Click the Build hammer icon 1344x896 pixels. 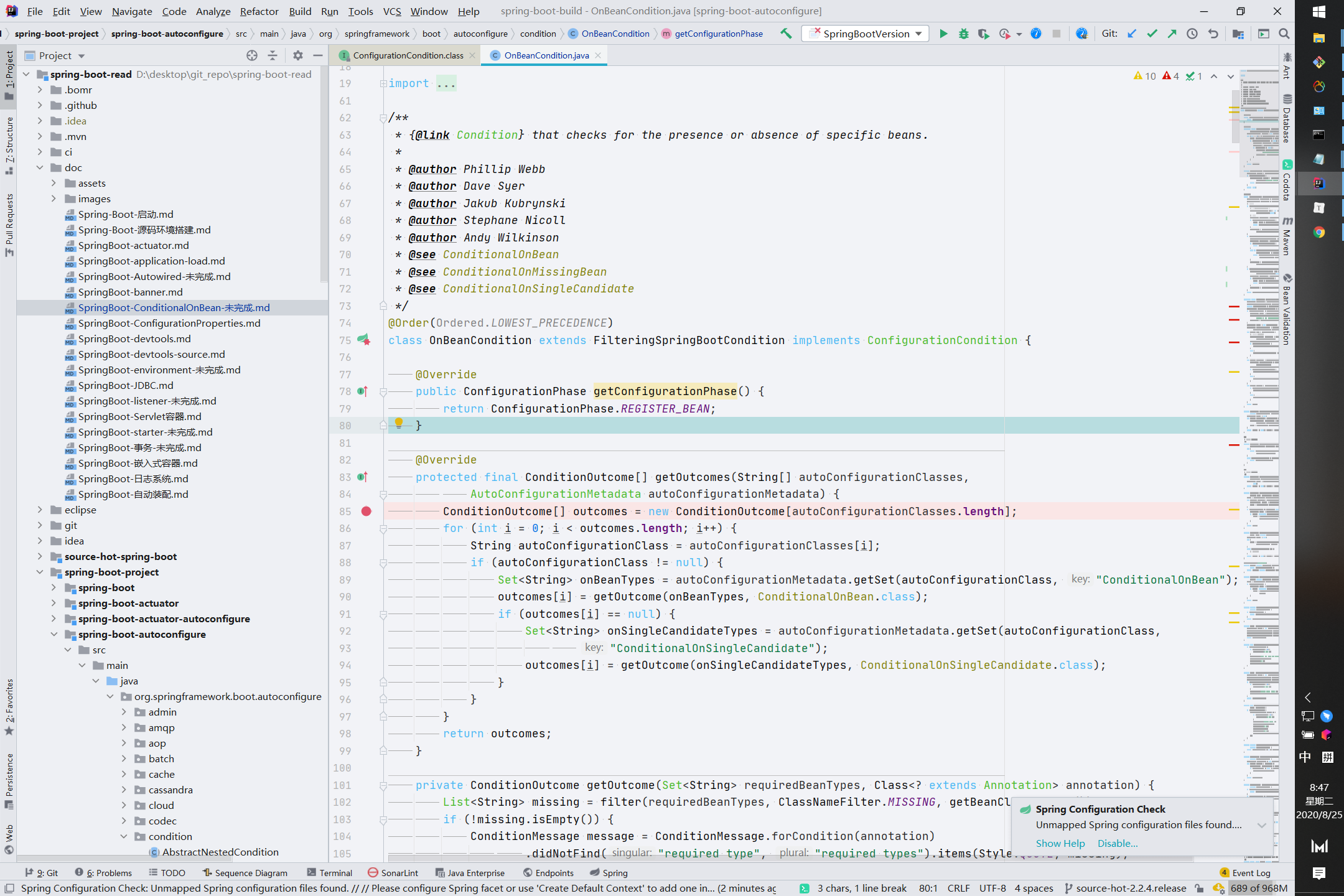click(786, 34)
